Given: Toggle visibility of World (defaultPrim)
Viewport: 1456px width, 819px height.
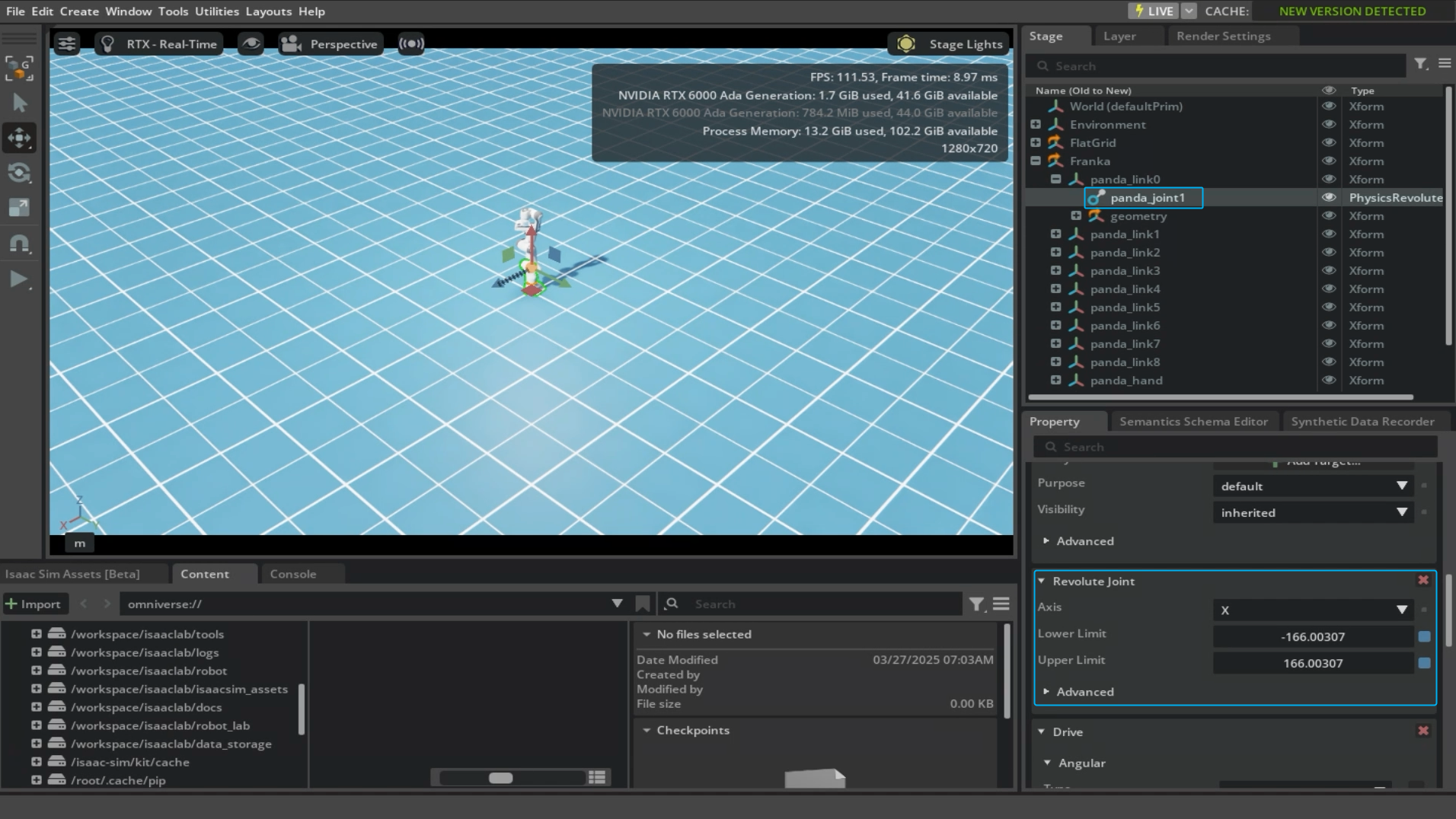Looking at the screenshot, I should coord(1329,106).
